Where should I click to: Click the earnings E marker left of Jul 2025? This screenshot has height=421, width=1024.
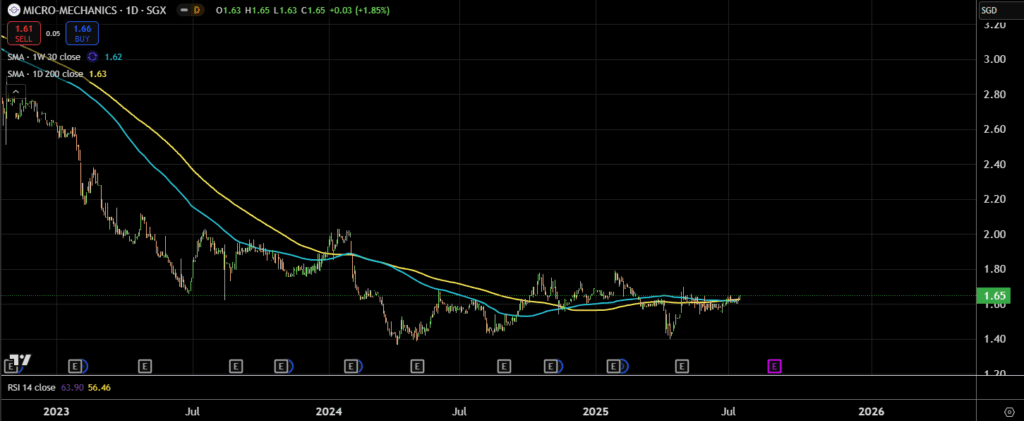[681, 367]
